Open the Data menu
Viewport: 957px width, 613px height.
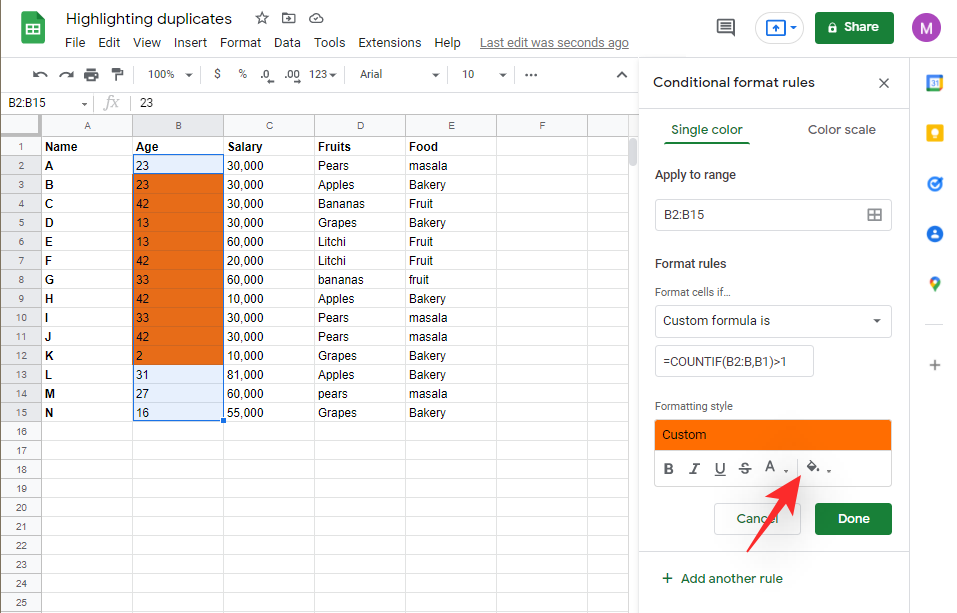tap(287, 42)
